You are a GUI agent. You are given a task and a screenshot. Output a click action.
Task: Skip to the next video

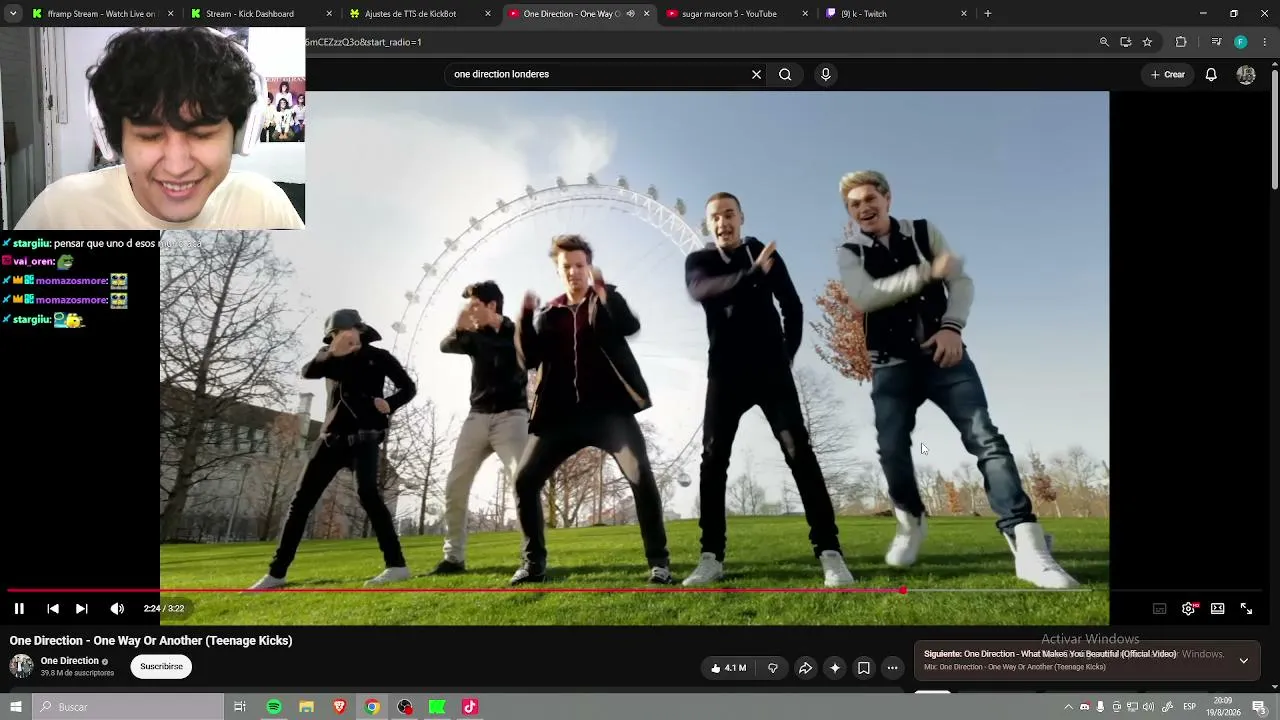coord(82,608)
